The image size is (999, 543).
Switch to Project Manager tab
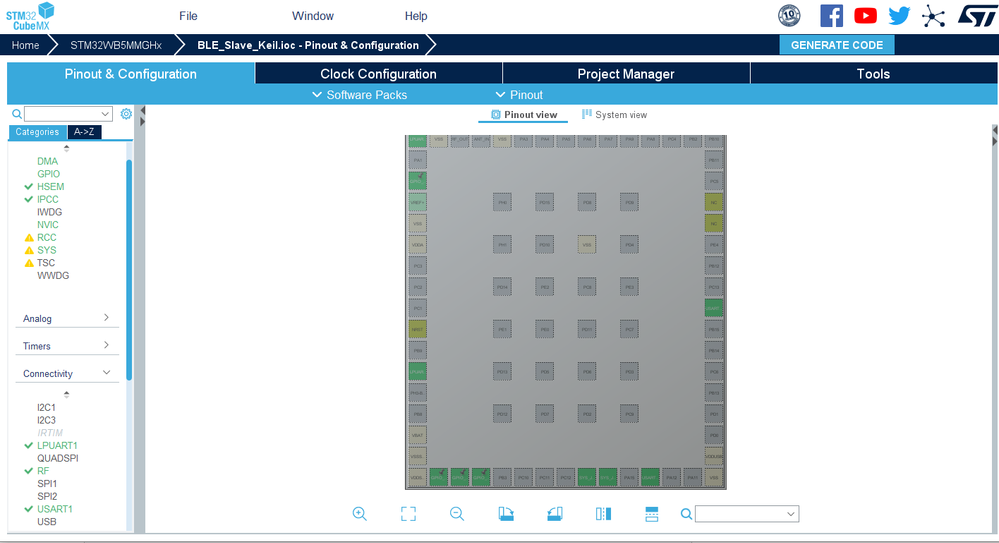[626, 74]
